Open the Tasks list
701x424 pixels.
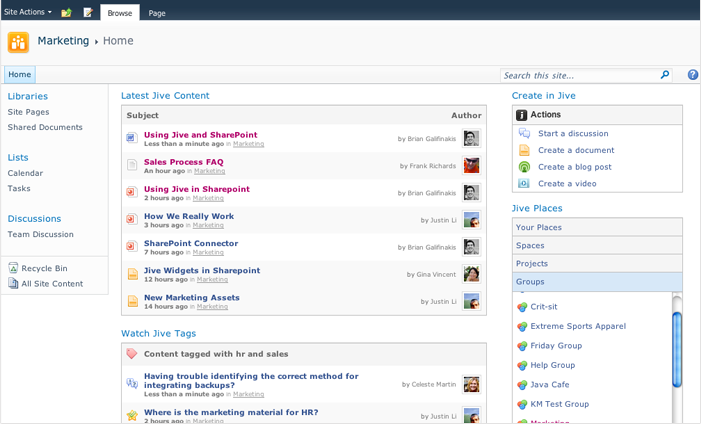[19, 188]
